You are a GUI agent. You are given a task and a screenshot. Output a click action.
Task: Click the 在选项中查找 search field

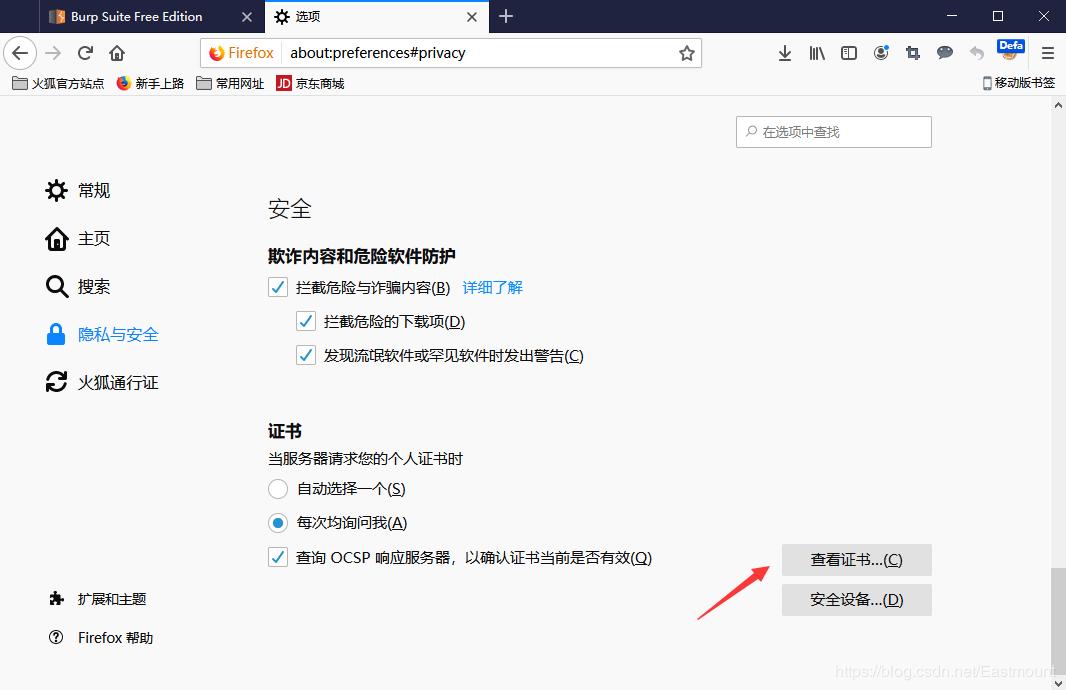coord(833,131)
